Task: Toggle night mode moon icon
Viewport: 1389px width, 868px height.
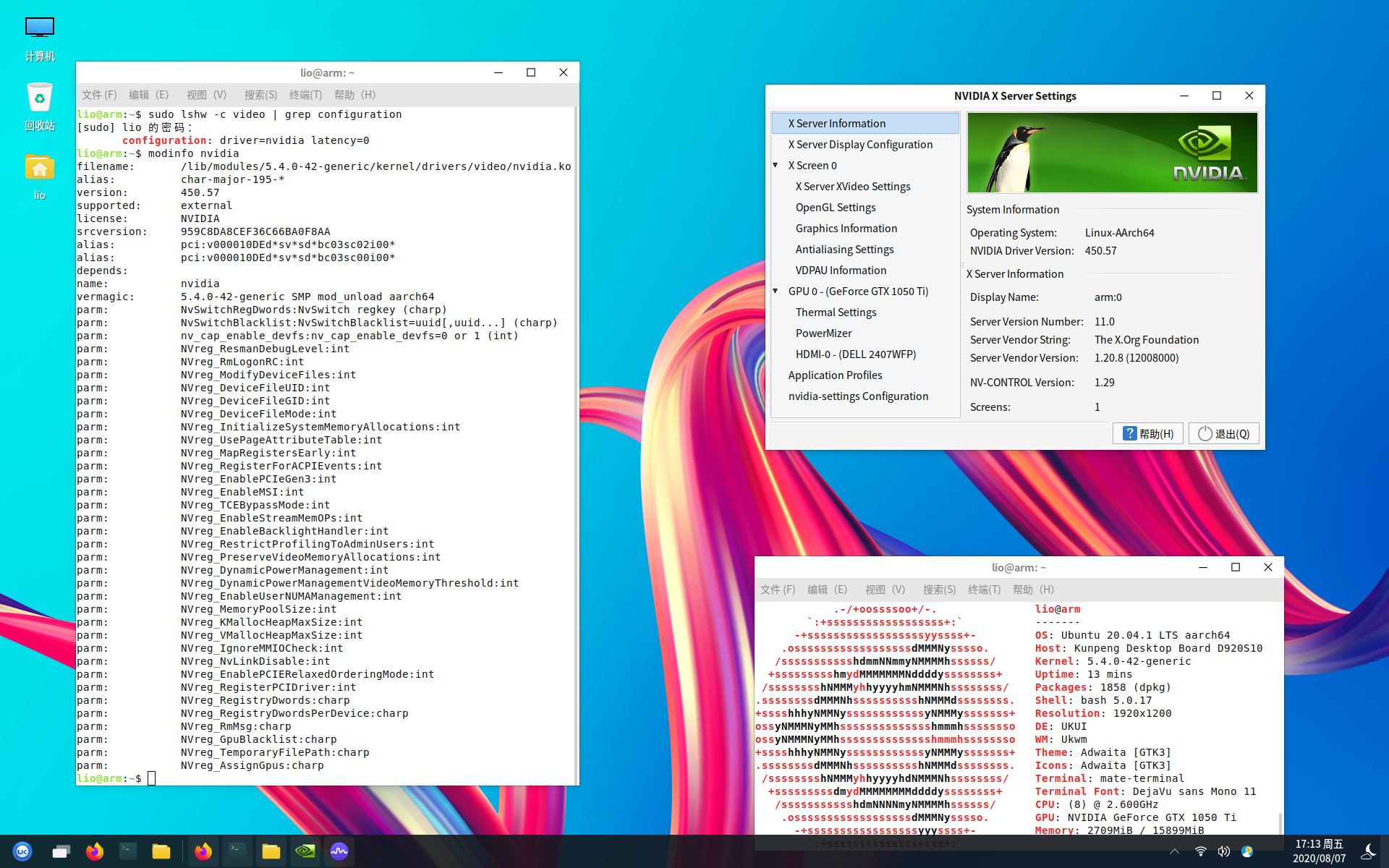Action: (1367, 851)
